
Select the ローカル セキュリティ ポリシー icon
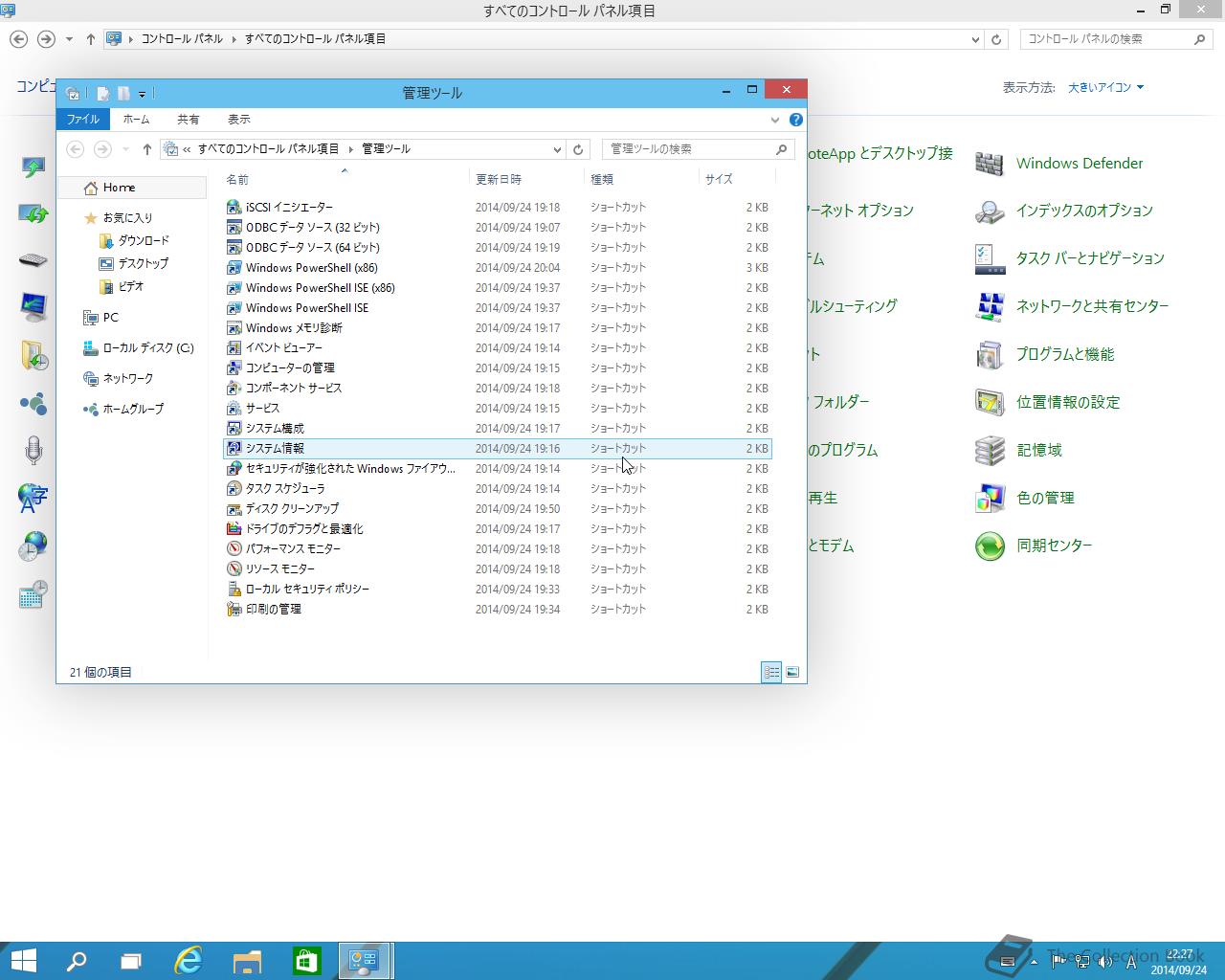coord(234,589)
